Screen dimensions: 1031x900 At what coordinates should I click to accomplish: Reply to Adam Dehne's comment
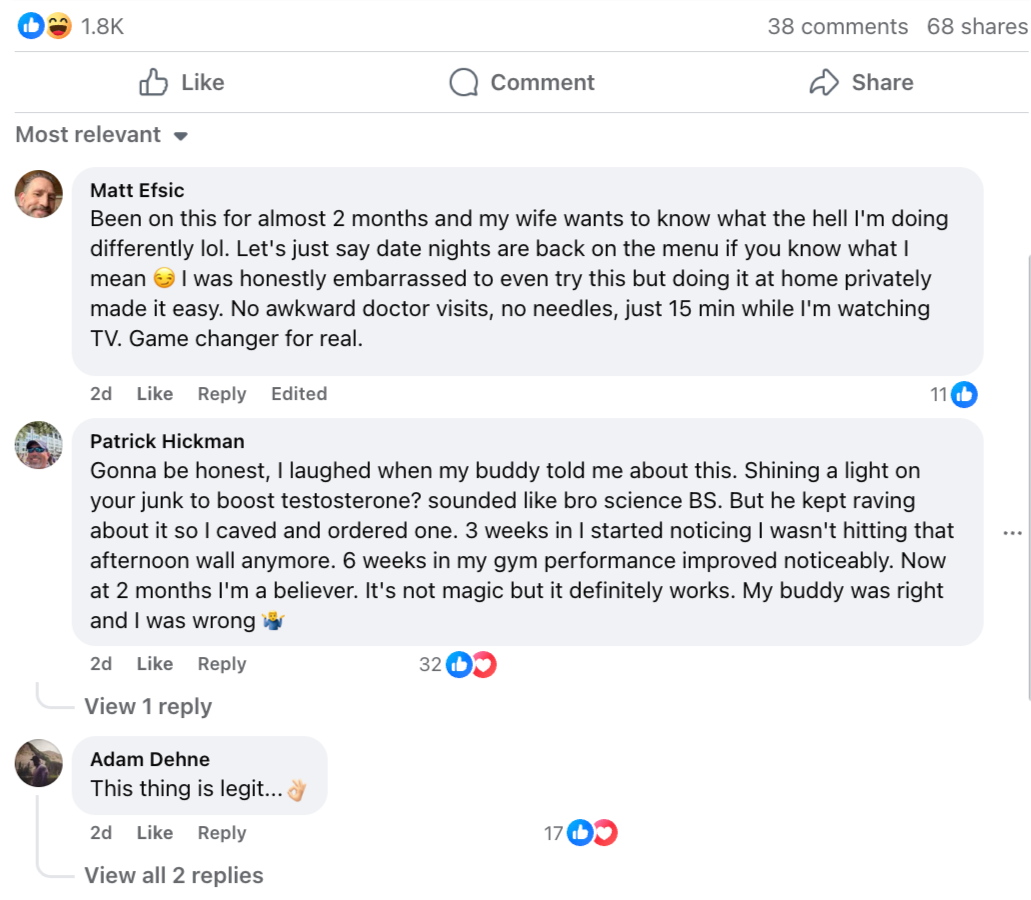222,833
